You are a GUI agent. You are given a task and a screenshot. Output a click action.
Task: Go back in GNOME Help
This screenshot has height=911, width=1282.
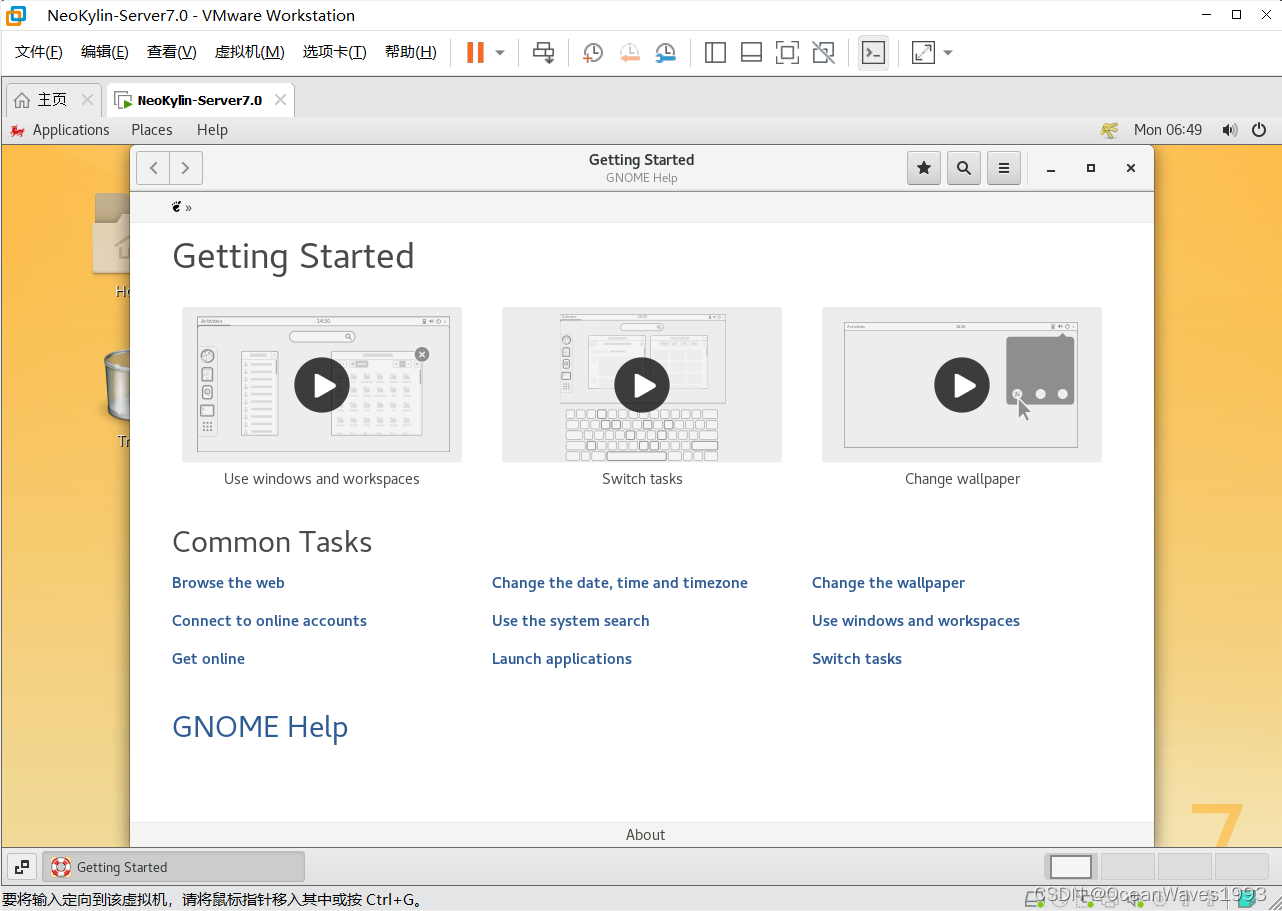tap(153, 168)
